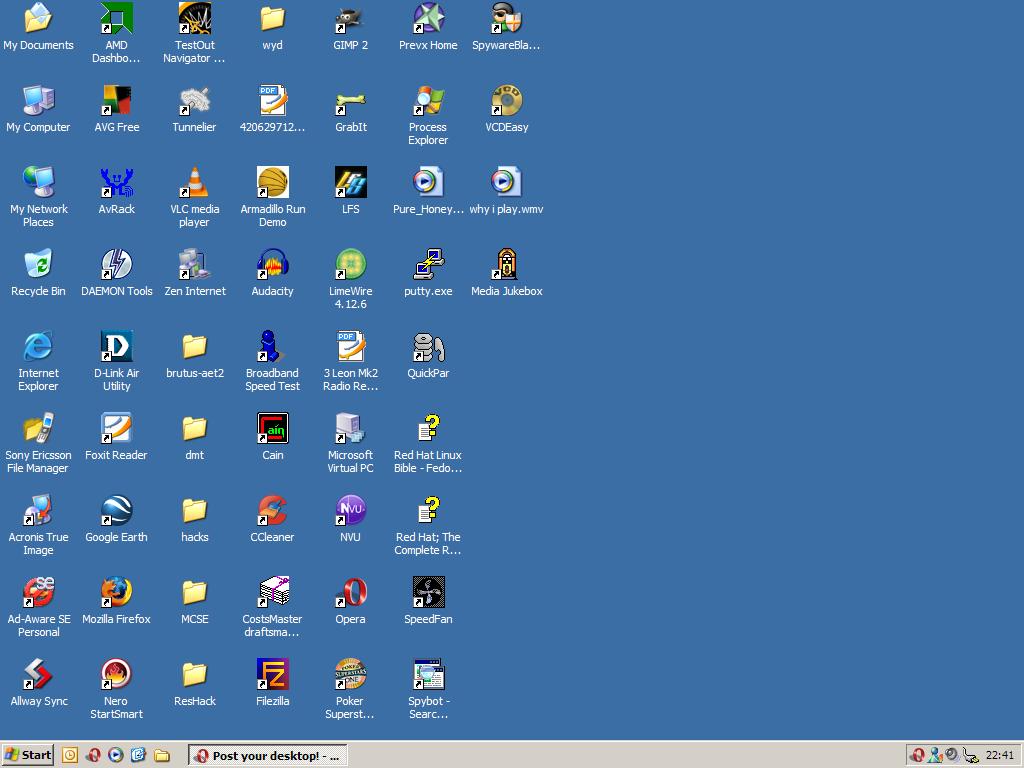Switch to 'Post your desktop!' taskbar window
The height and width of the screenshot is (768, 1024).
pyautogui.click(x=268, y=755)
